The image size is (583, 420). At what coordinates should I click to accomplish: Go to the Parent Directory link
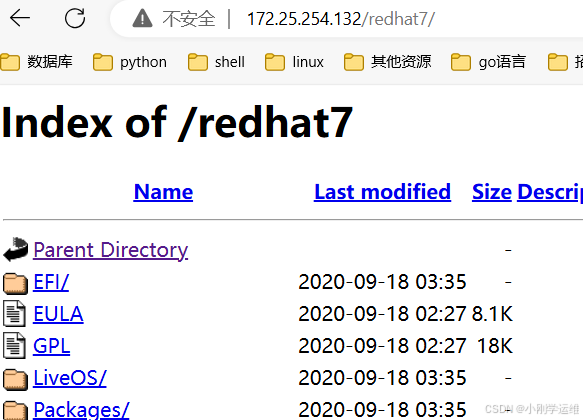tap(110, 250)
